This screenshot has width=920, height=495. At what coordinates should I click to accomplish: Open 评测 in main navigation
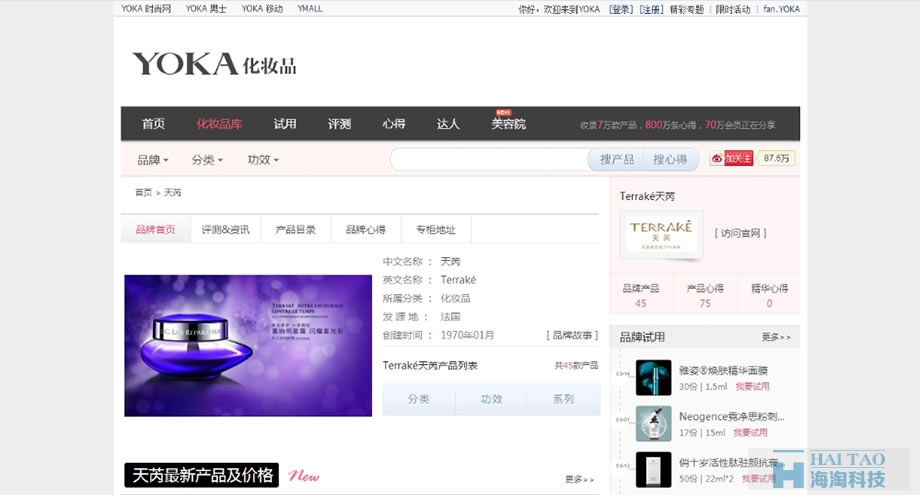[x=339, y=124]
